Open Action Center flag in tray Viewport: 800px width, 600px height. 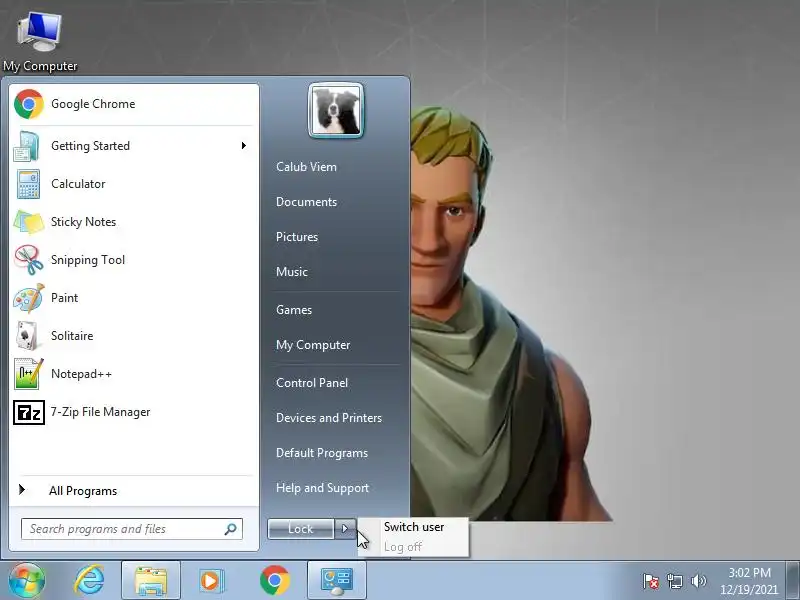click(x=651, y=581)
